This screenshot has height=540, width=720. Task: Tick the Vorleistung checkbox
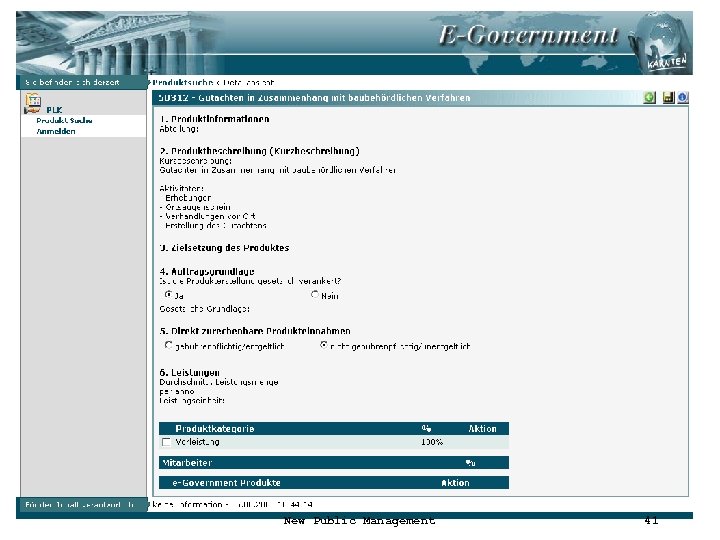pos(166,442)
